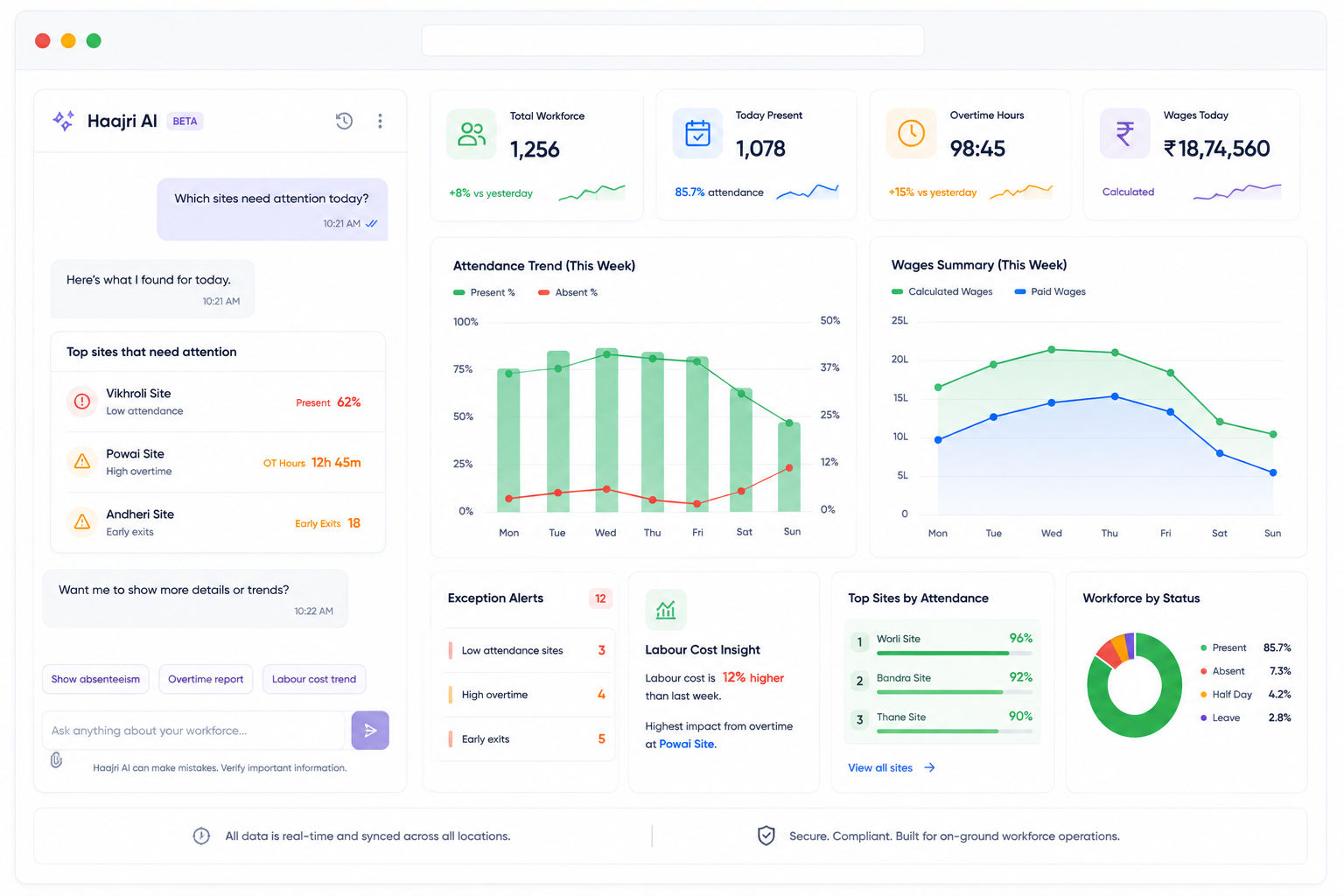Select Bandra Site ranking row
Screen dimensions: 1344x896
[x=942, y=680]
